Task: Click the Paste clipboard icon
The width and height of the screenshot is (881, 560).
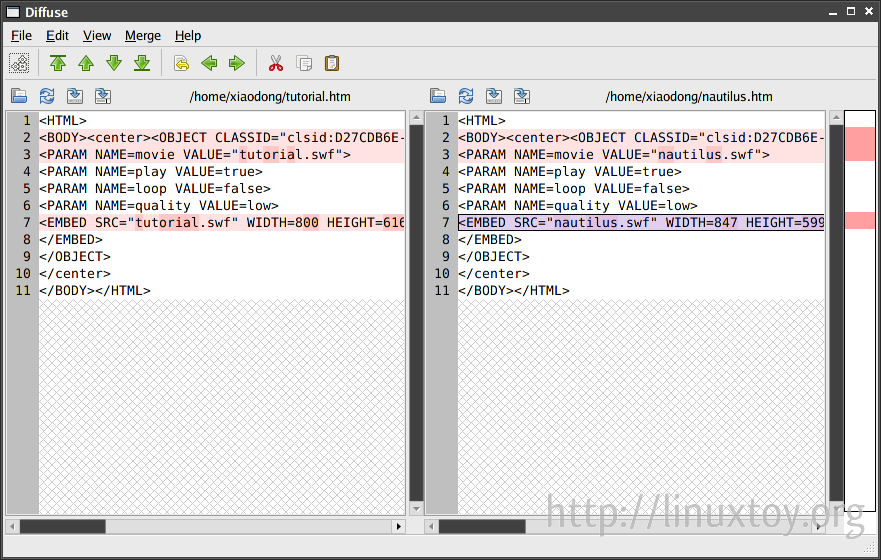Action: tap(332, 63)
